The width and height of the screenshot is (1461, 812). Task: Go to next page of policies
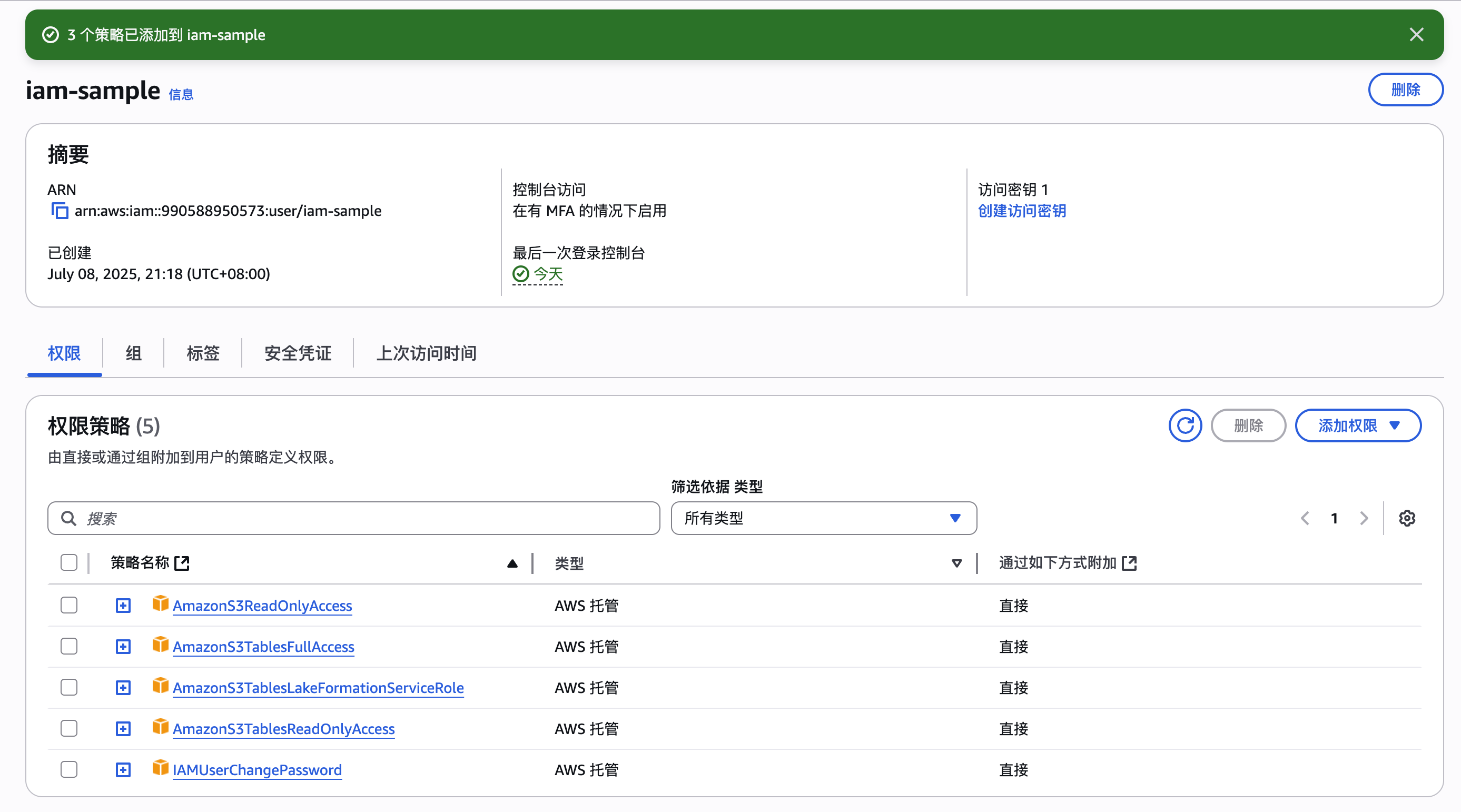[1364, 518]
